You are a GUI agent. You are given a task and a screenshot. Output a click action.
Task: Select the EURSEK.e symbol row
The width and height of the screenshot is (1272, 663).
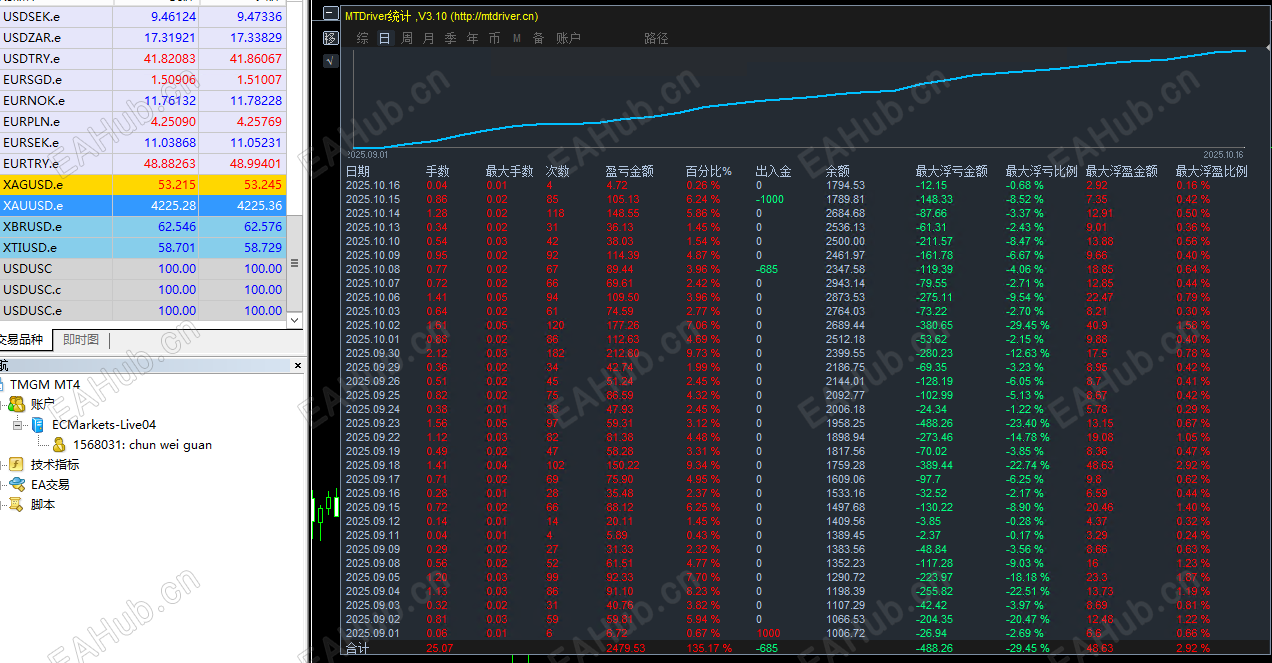coord(143,142)
